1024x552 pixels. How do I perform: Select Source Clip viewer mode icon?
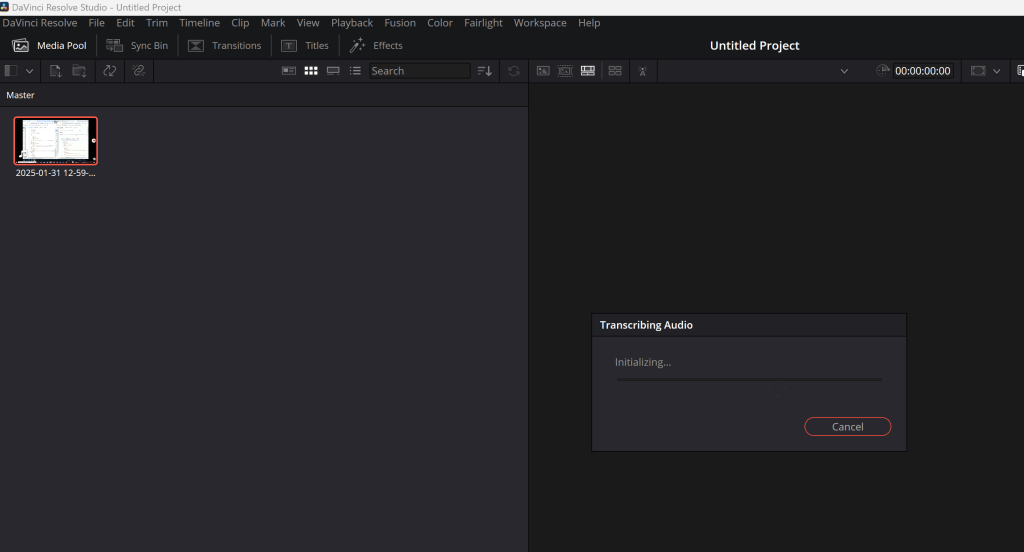click(x=543, y=71)
